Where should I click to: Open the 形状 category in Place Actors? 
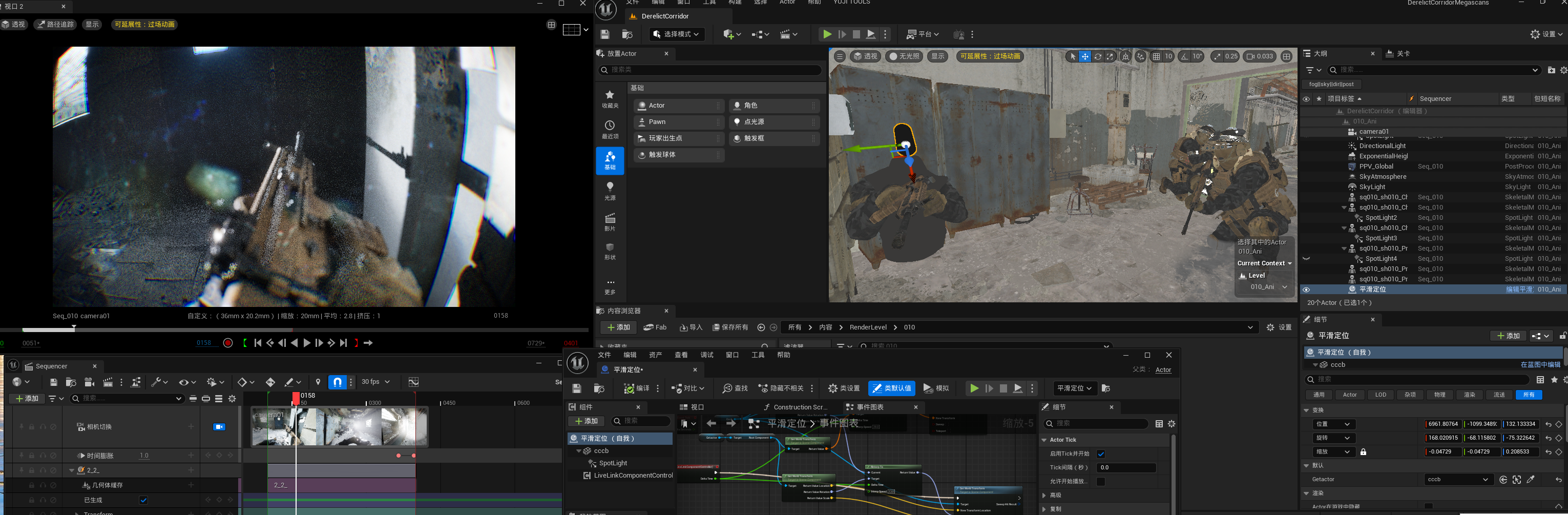(610, 251)
